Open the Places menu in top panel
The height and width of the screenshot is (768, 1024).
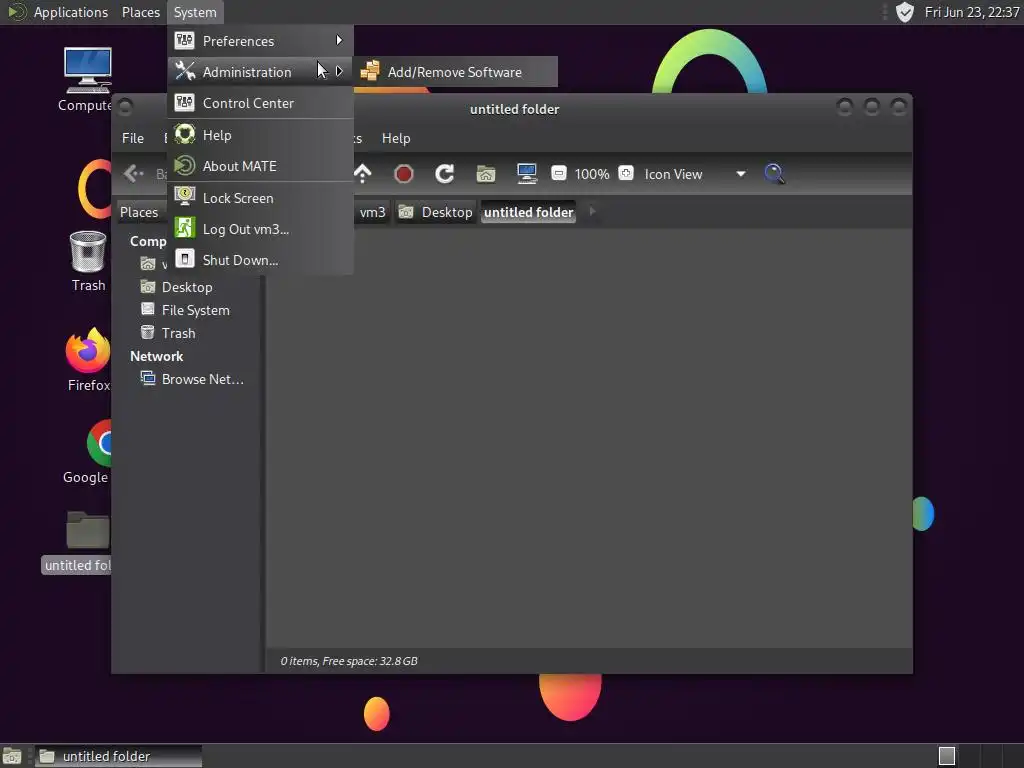[140, 12]
